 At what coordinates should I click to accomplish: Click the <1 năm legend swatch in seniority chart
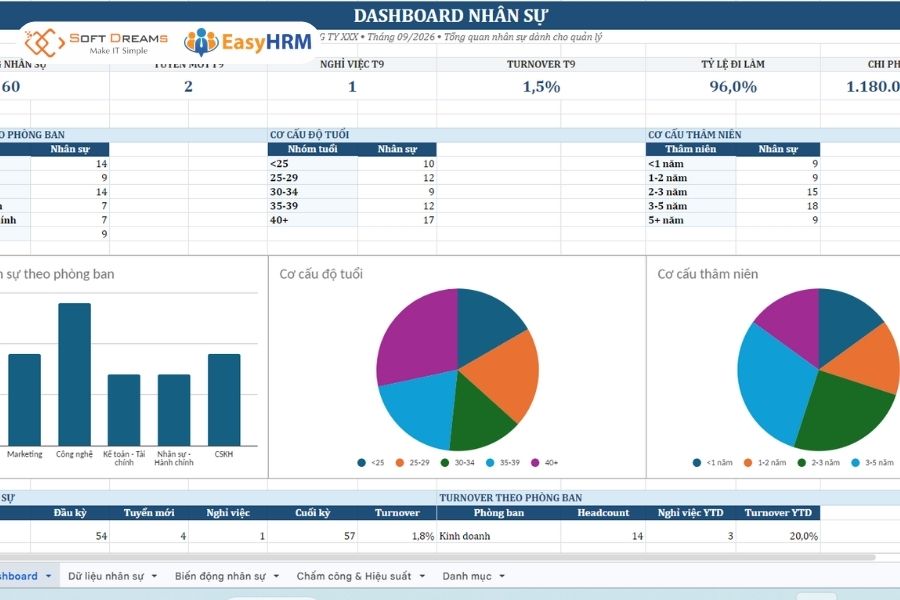click(x=697, y=463)
